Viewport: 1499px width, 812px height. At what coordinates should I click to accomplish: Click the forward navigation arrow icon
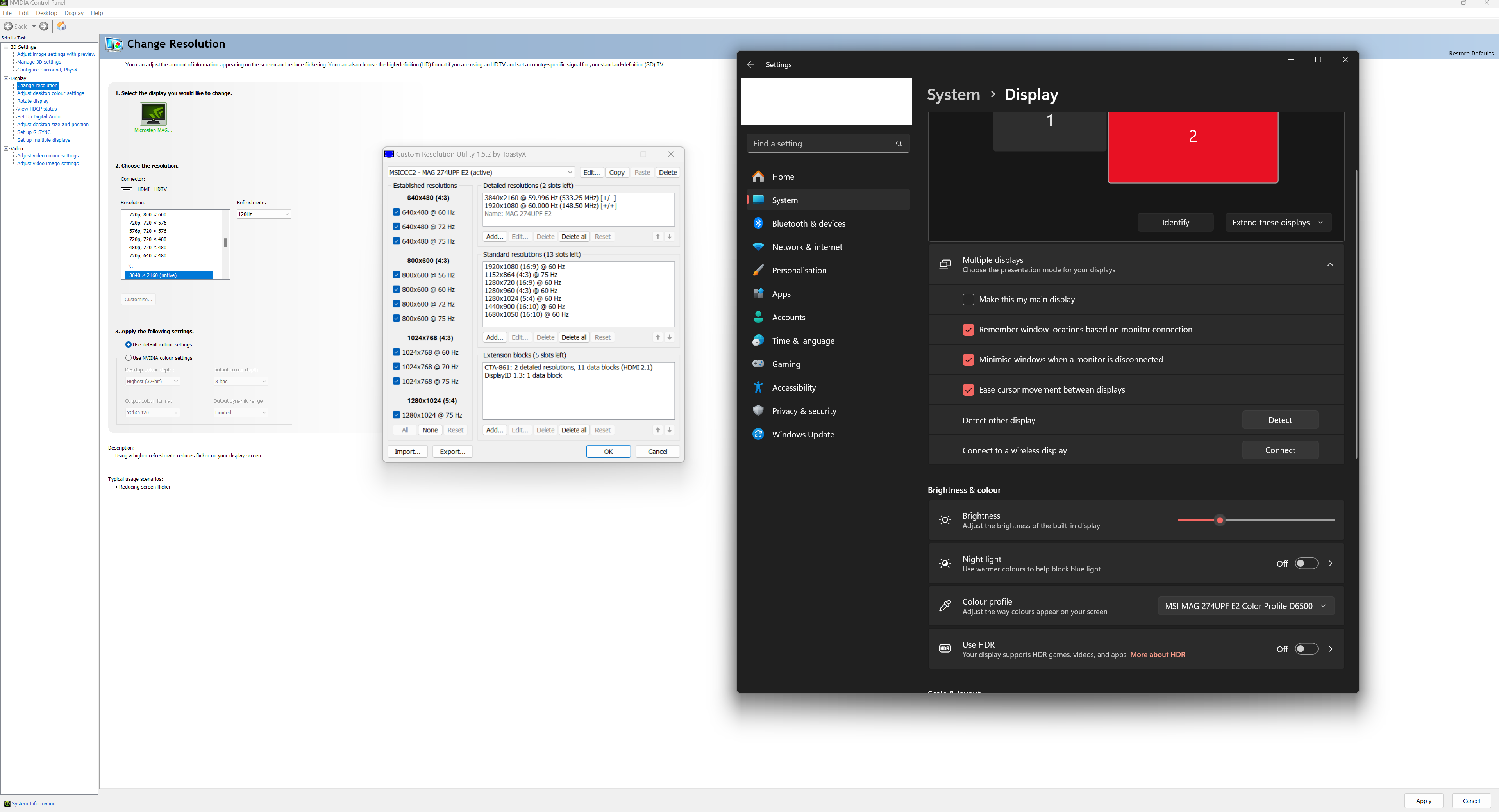tap(44, 26)
